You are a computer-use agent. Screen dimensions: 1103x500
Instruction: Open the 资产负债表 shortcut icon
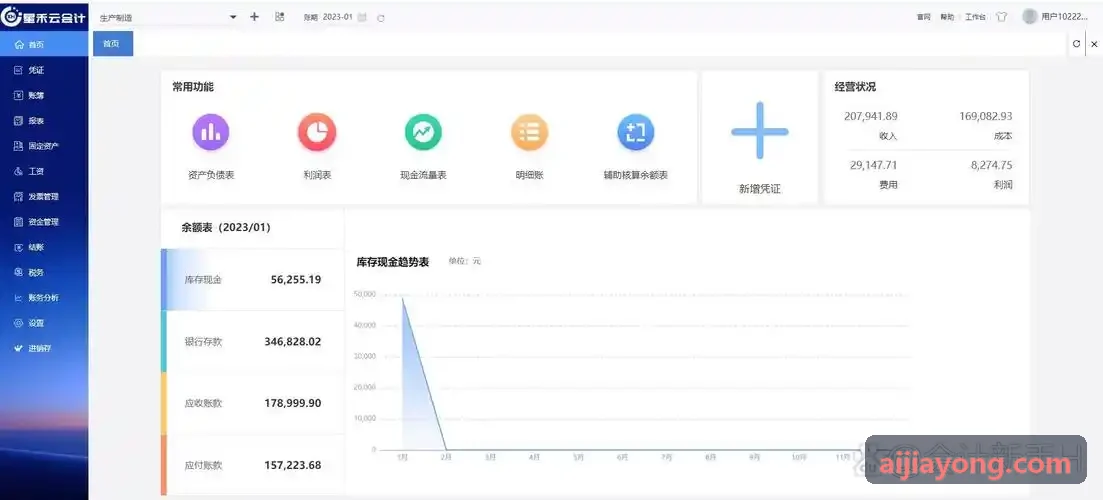[x=211, y=132]
